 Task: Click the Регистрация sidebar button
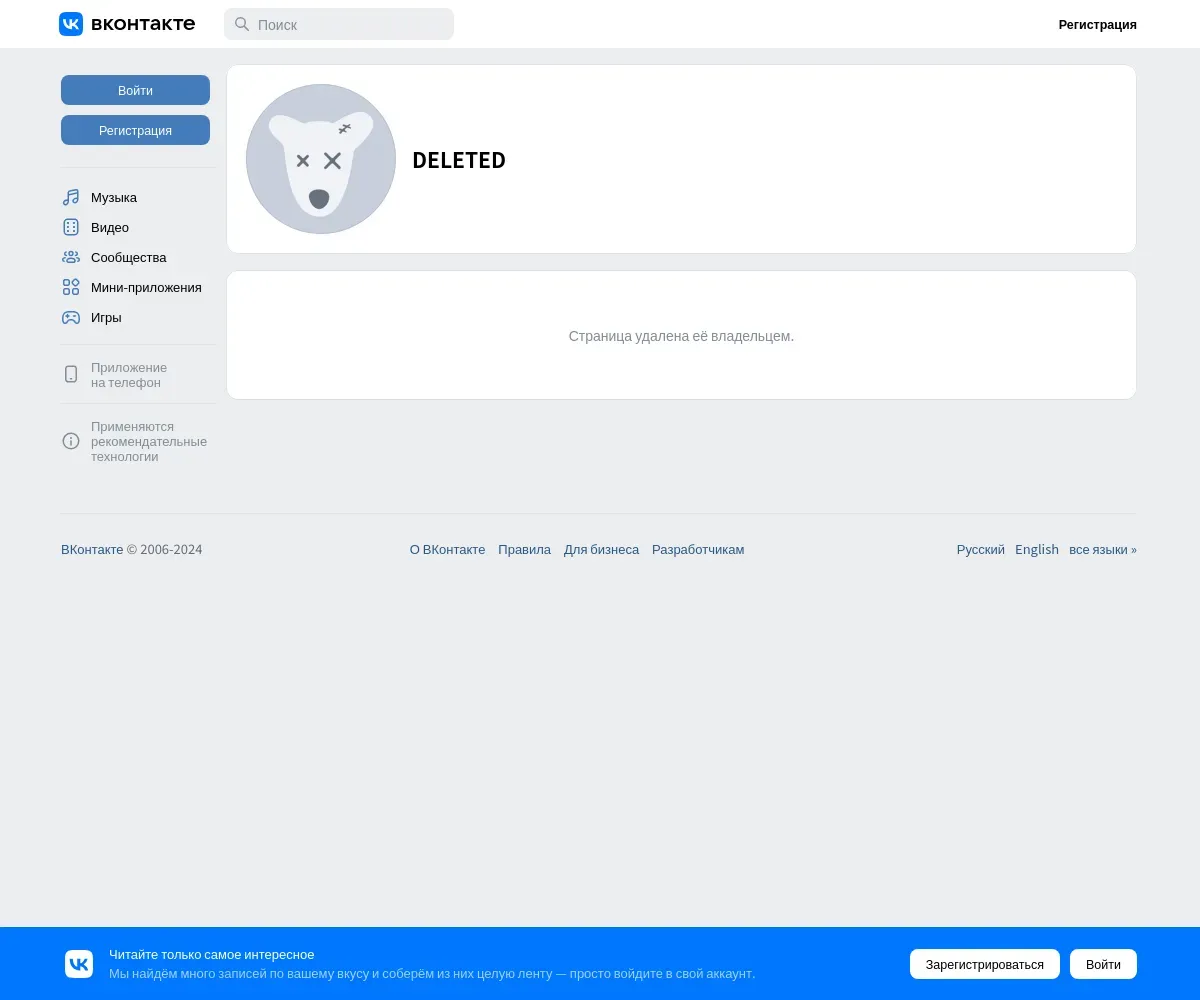(135, 130)
